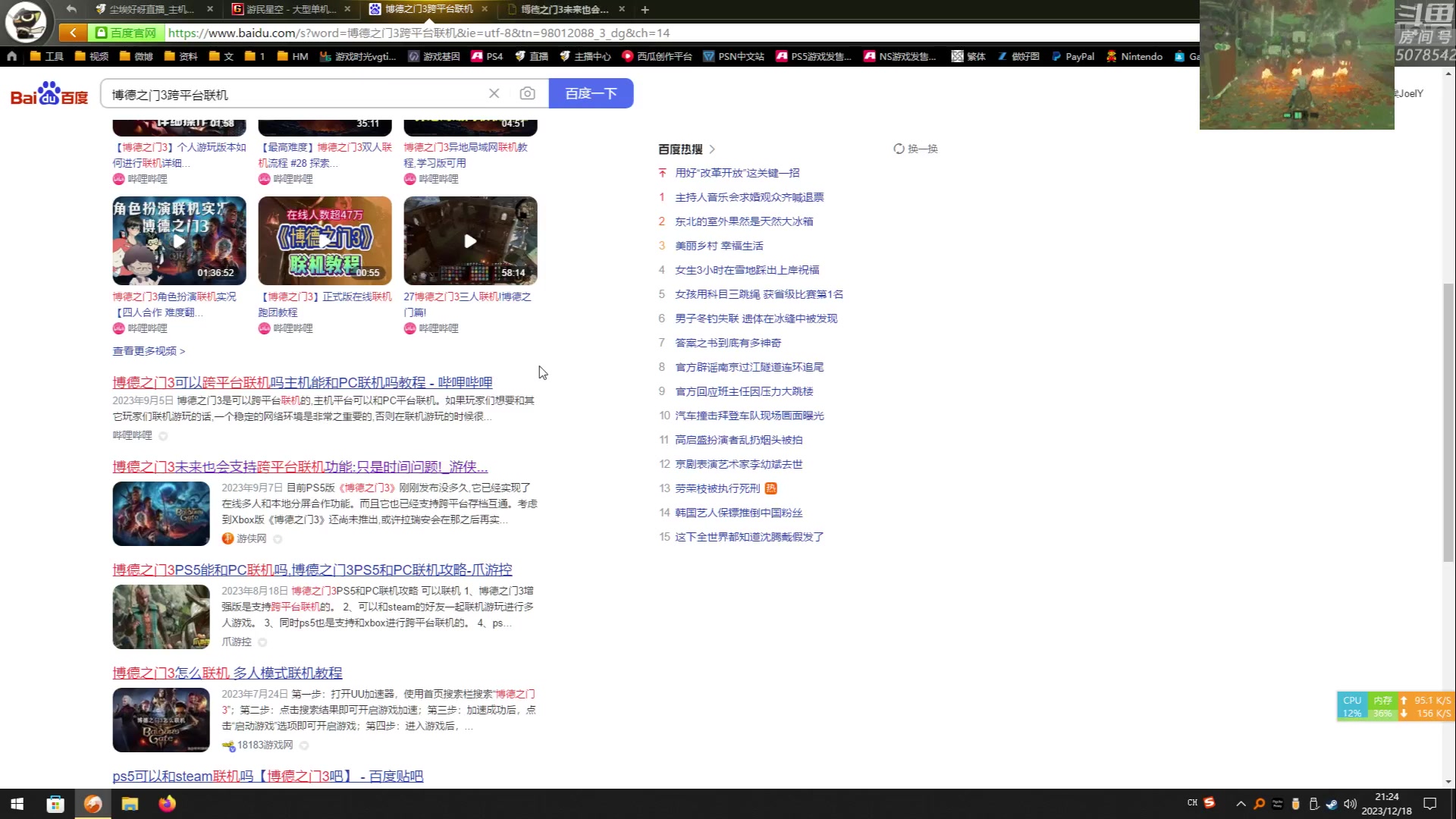The image size is (1456, 819).
Task: Click 查看更多视频 link
Action: coord(149,350)
